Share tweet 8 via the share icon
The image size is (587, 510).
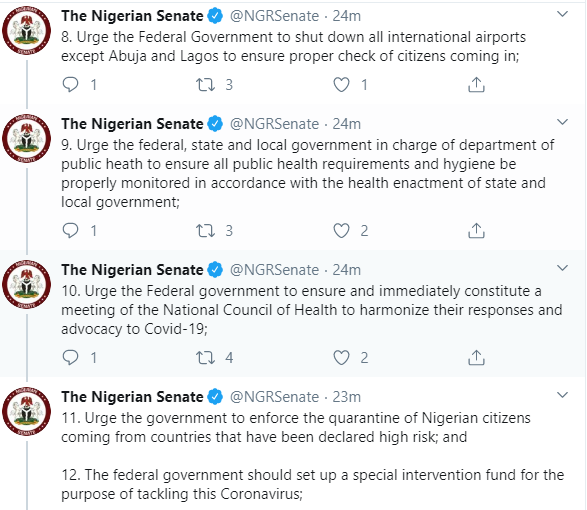click(x=476, y=85)
